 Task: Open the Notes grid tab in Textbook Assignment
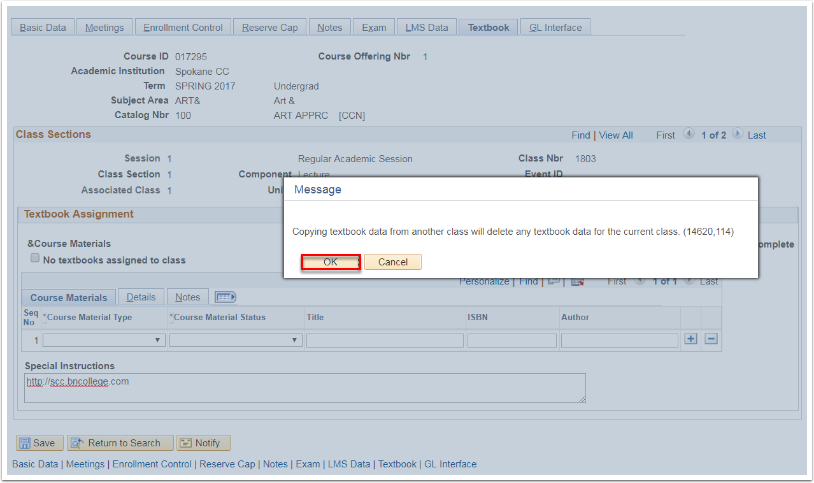point(187,297)
